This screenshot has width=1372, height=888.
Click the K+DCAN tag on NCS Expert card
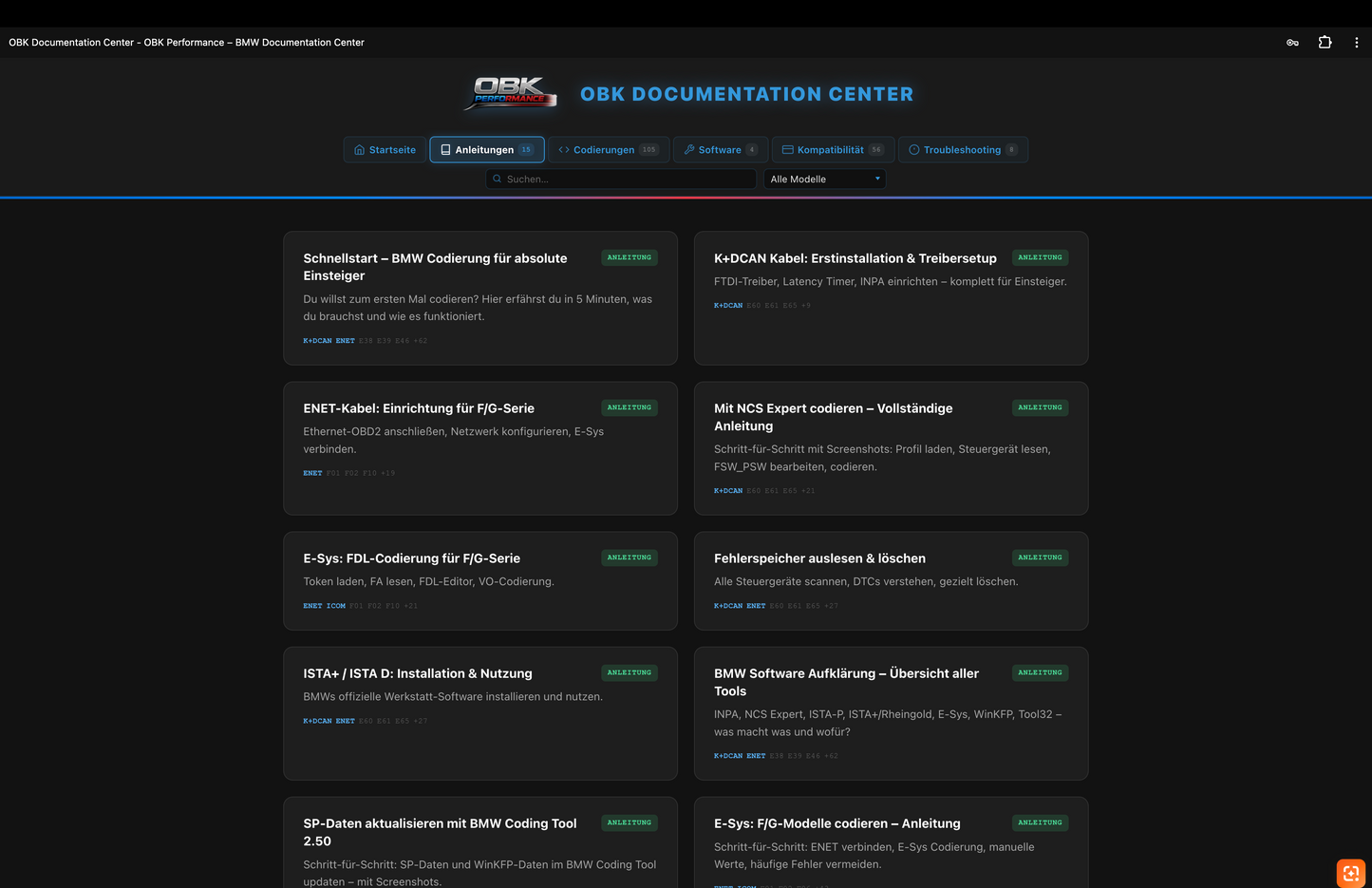click(728, 491)
